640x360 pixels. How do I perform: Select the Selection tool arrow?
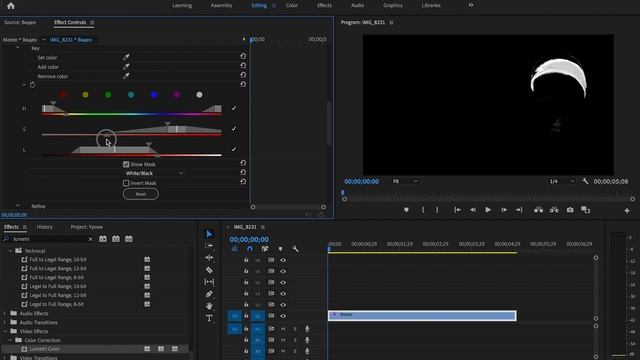209,234
